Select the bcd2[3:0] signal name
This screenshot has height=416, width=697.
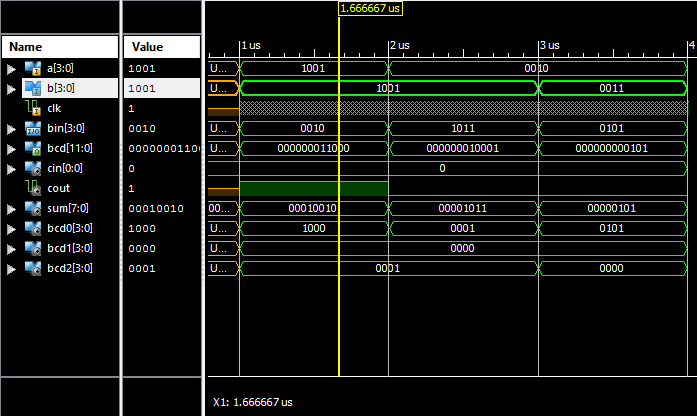click(x=70, y=268)
